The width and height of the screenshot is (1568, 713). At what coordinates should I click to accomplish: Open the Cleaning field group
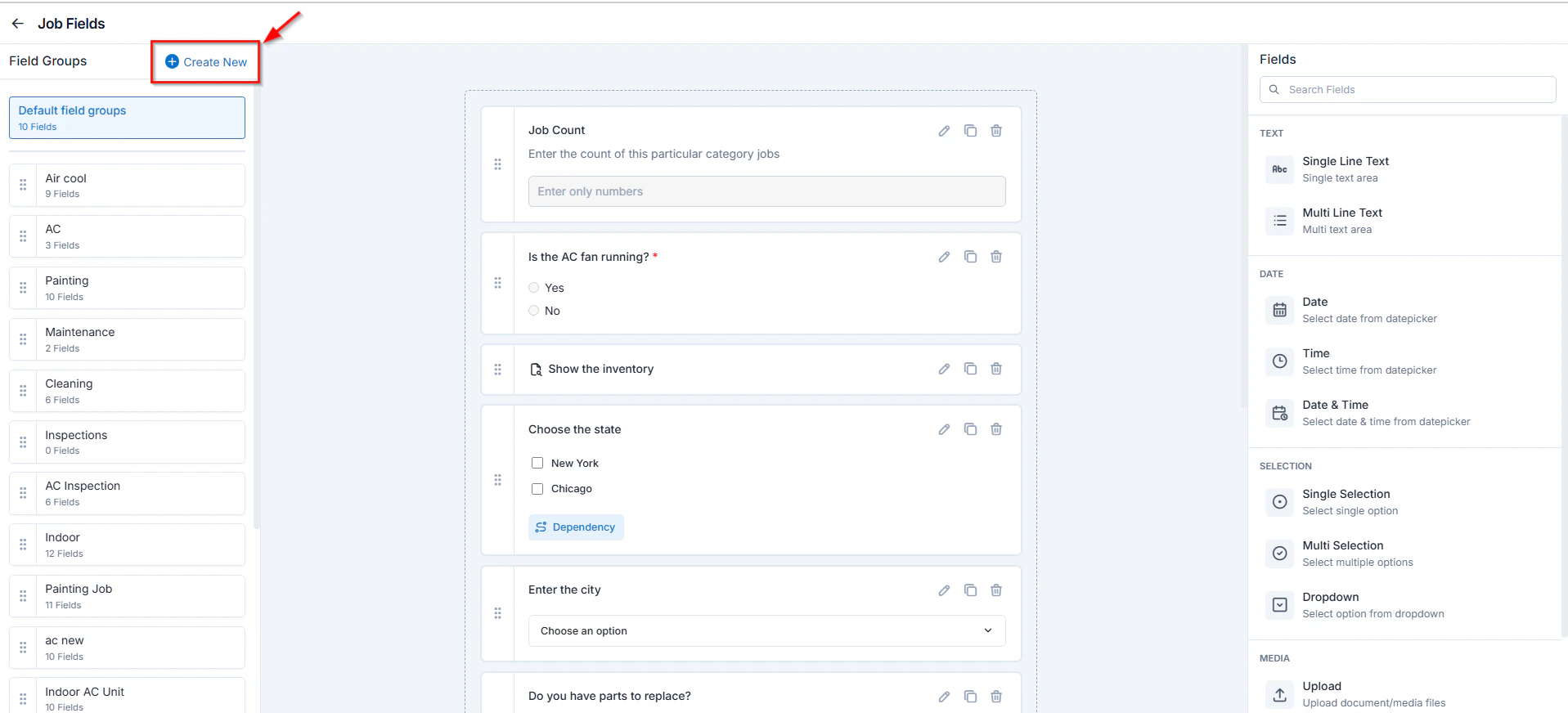point(127,391)
